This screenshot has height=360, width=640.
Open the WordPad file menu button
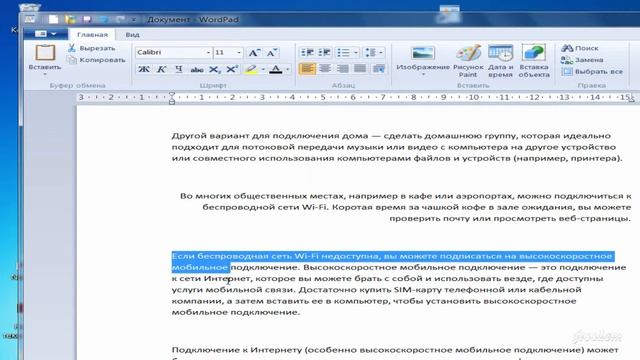pyautogui.click(x=45, y=34)
